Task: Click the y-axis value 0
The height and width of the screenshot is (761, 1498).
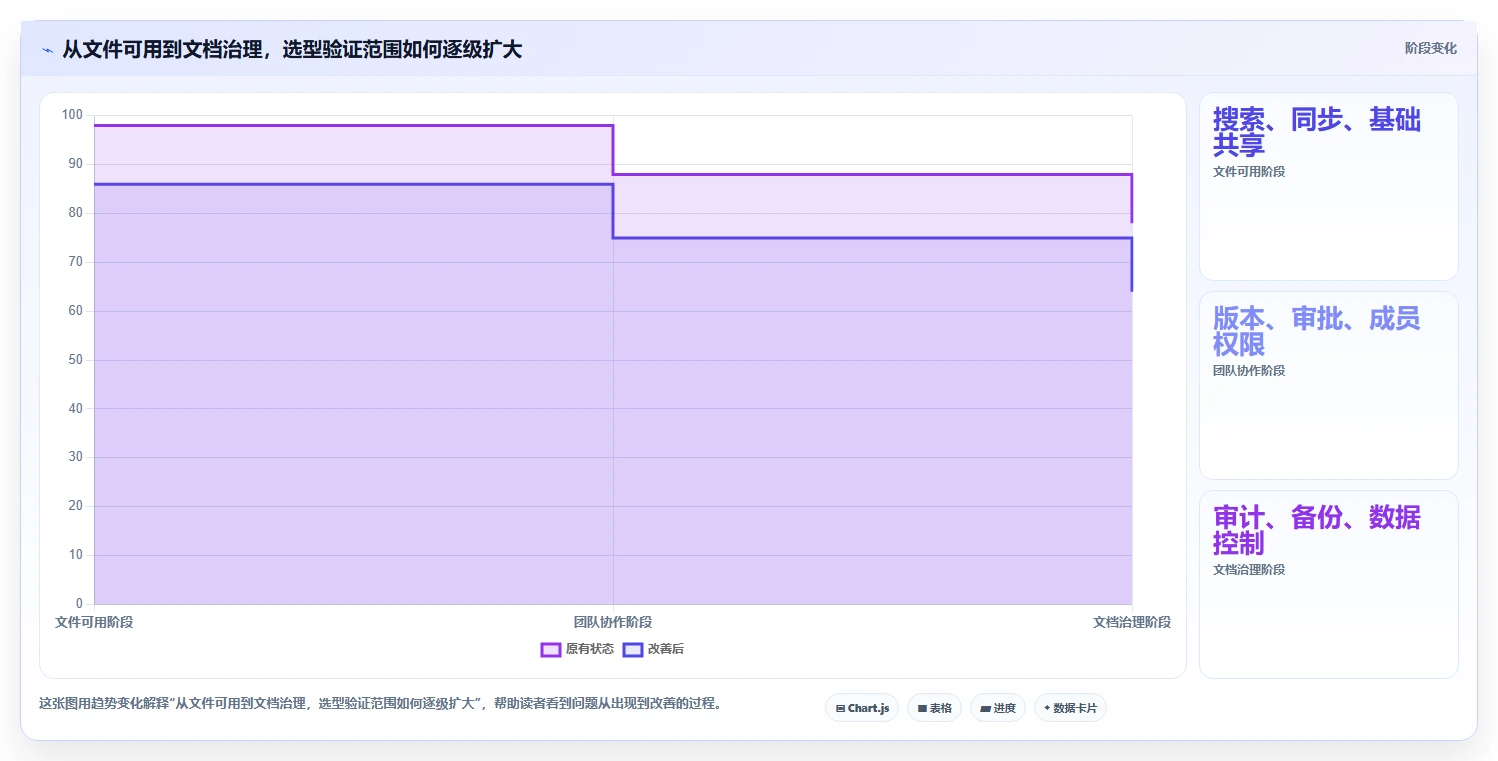Action: 79,604
